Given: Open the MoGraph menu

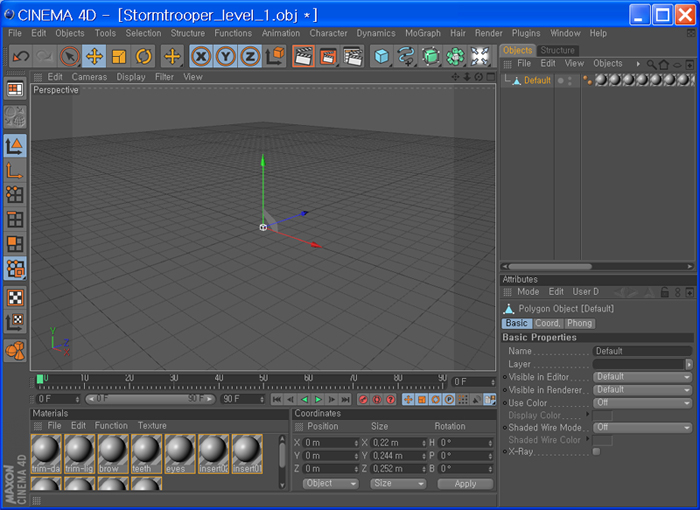Looking at the screenshot, I should (x=422, y=33).
